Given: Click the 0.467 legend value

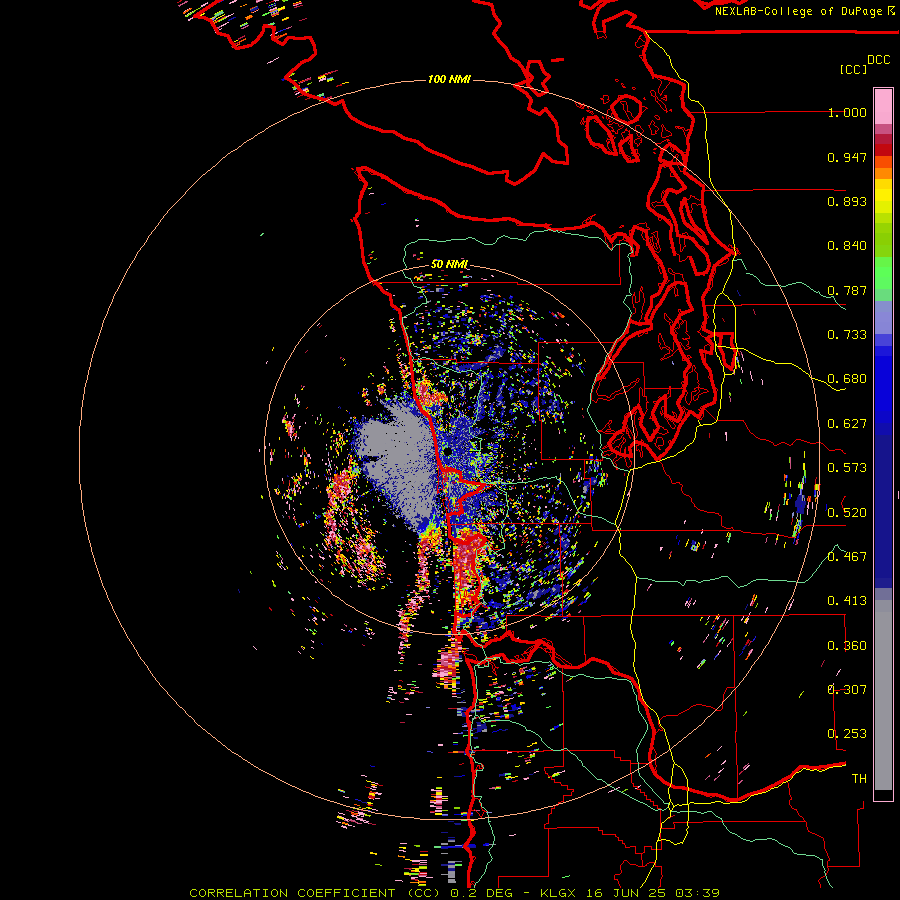Looking at the screenshot, I should [x=847, y=557].
